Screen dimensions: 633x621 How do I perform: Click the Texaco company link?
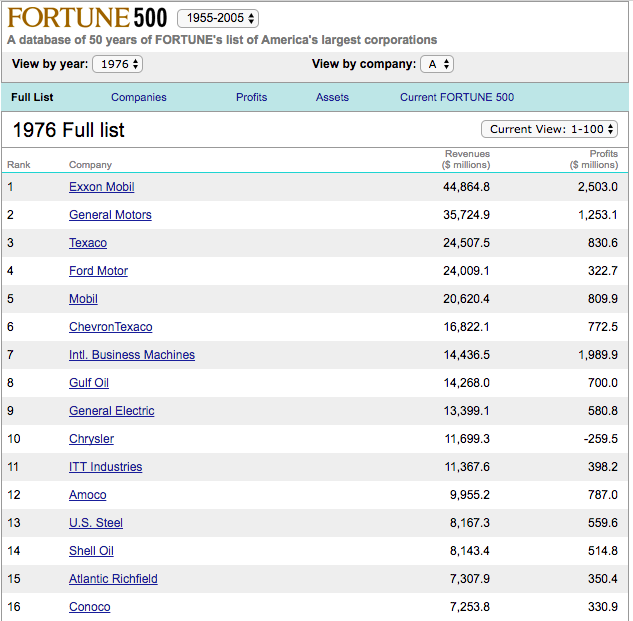[88, 243]
